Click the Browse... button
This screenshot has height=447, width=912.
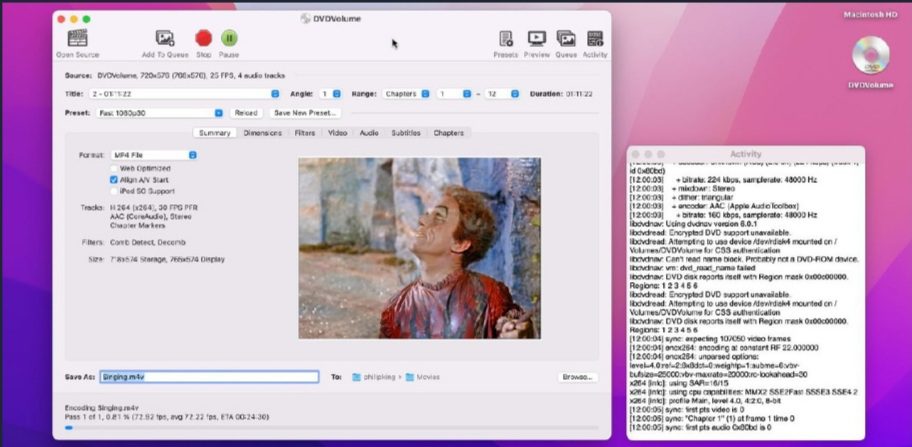click(x=577, y=377)
